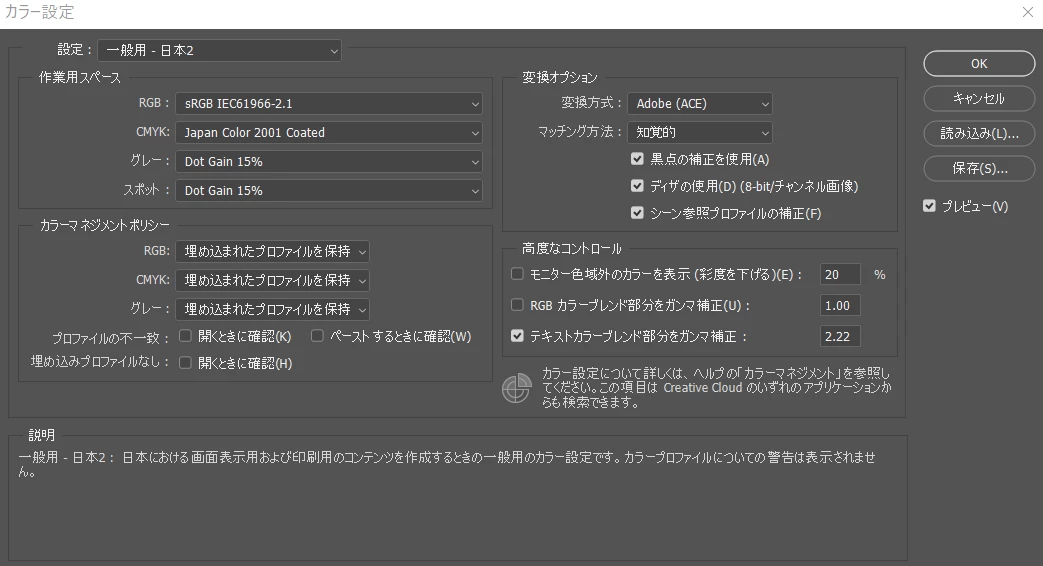
Task: Toggle the プレビュー(V) checkbox
Action: tap(929, 206)
